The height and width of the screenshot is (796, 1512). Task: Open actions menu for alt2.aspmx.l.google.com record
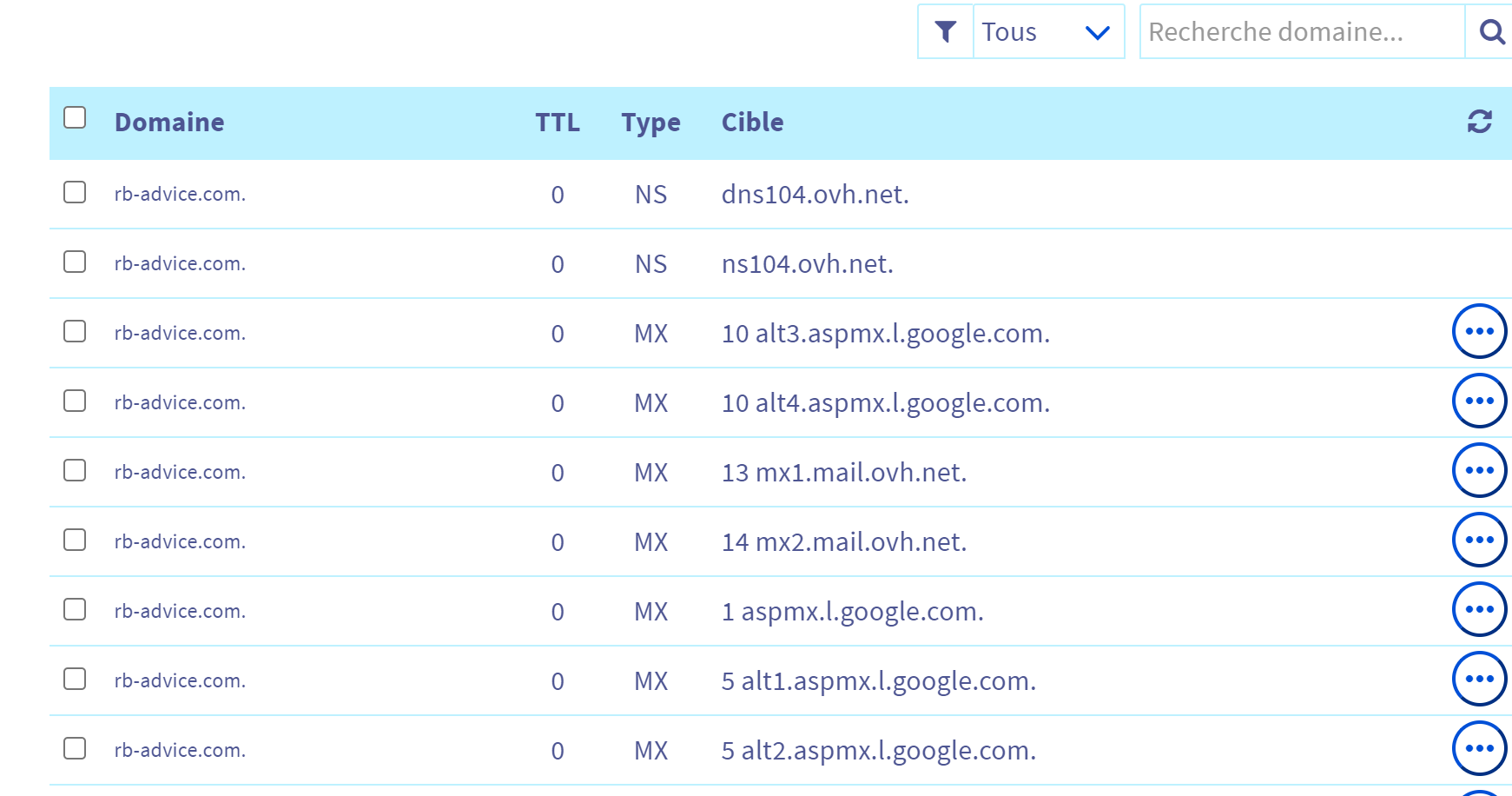[1479, 748]
